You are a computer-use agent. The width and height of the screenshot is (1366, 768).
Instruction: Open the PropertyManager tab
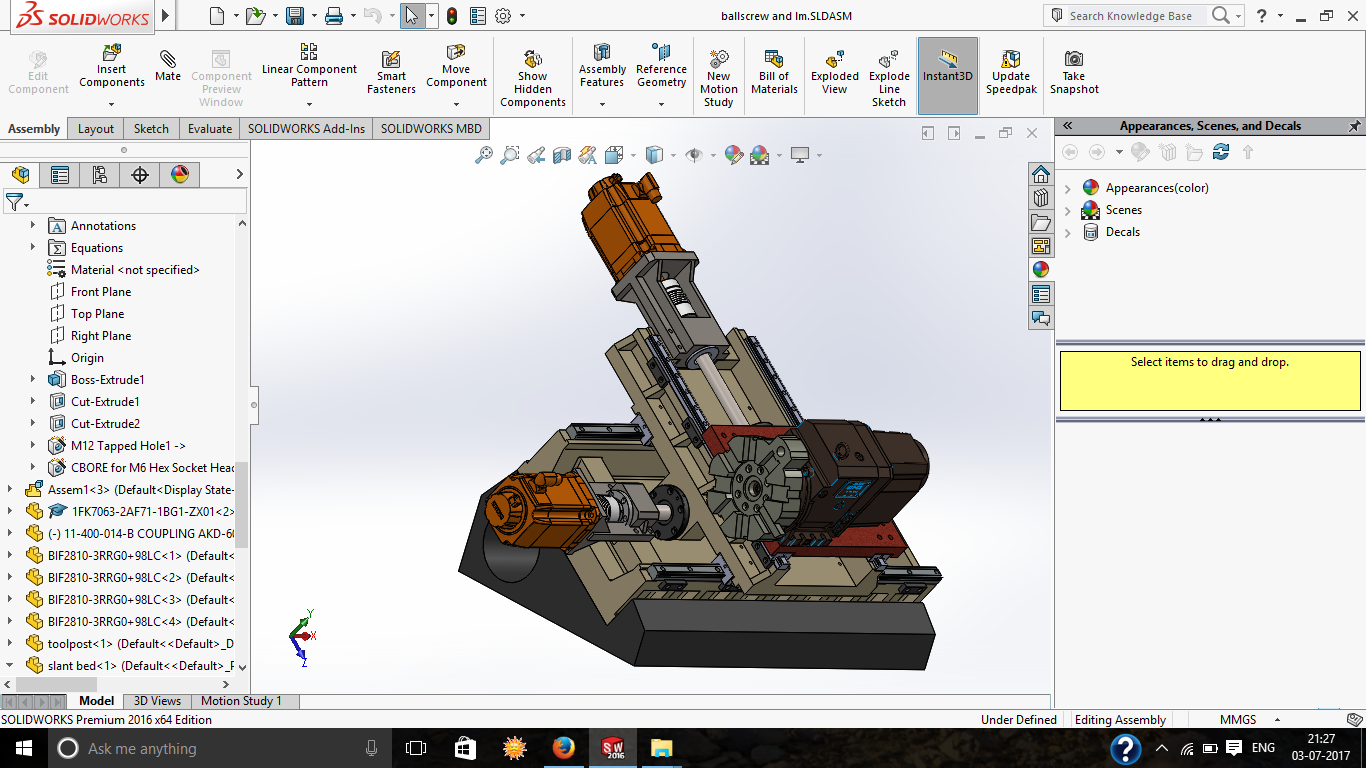pyautogui.click(x=60, y=175)
